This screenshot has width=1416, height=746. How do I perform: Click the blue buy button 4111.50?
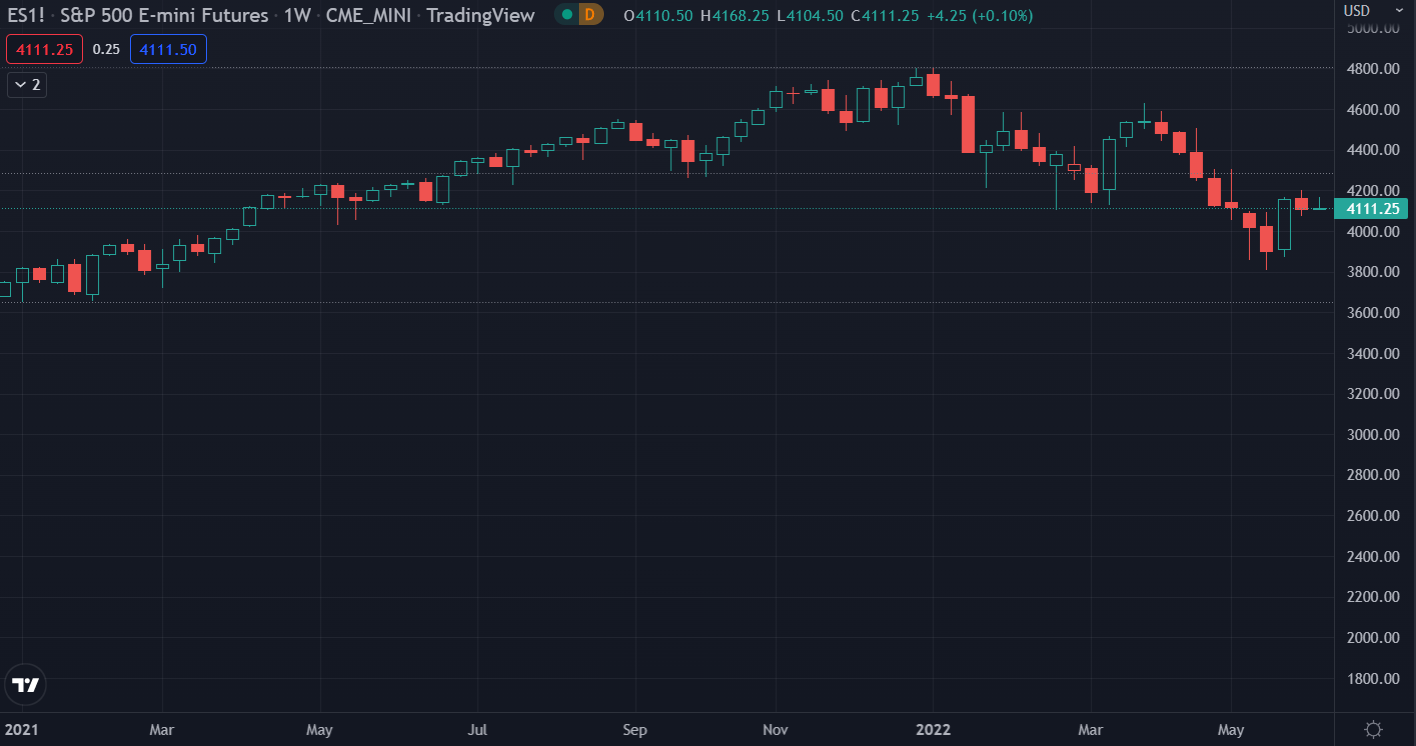pyautogui.click(x=168, y=49)
